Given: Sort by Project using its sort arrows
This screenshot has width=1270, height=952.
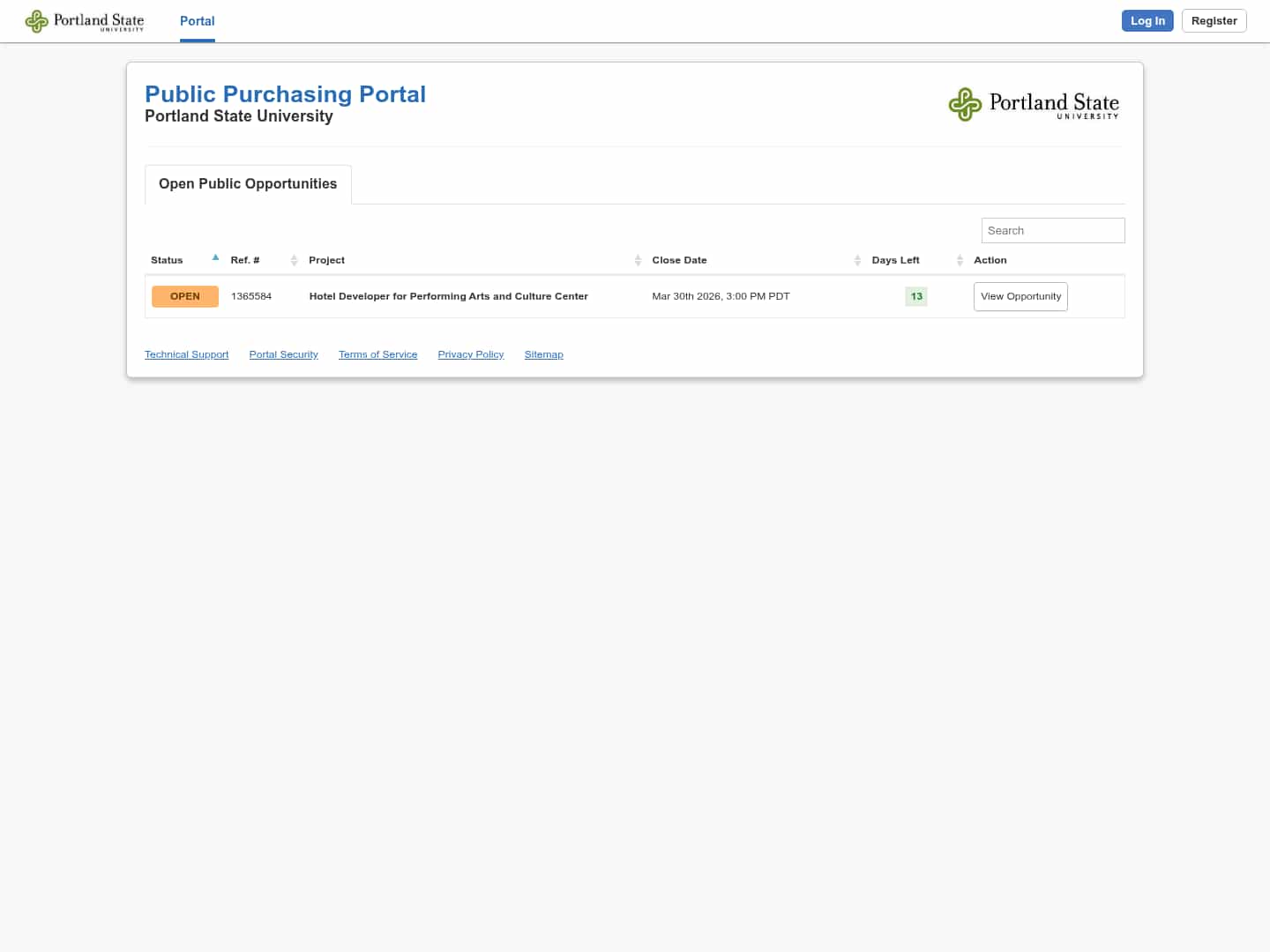Looking at the screenshot, I should pyautogui.click(x=638, y=260).
